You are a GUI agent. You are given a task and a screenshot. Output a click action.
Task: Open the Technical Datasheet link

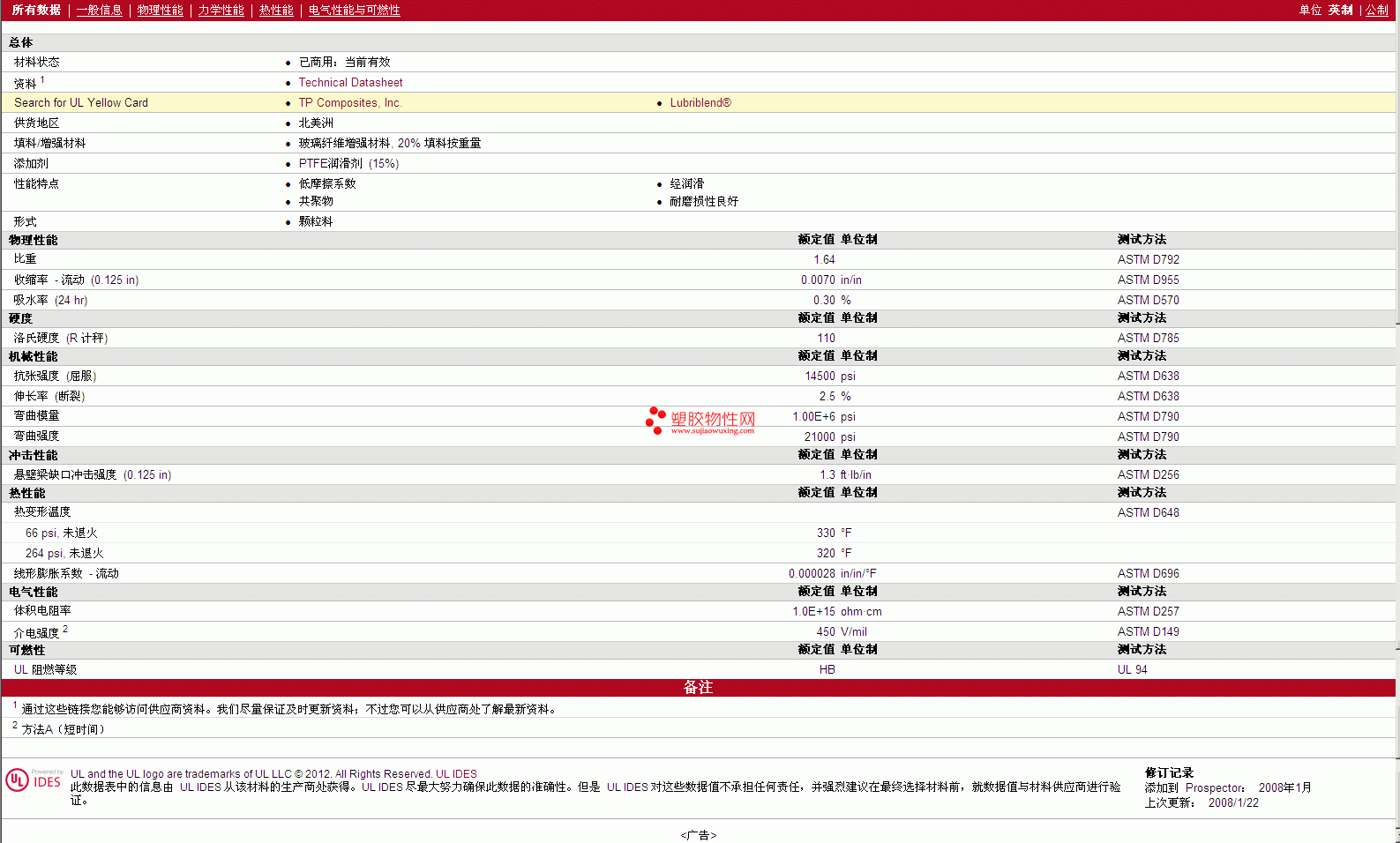point(350,83)
